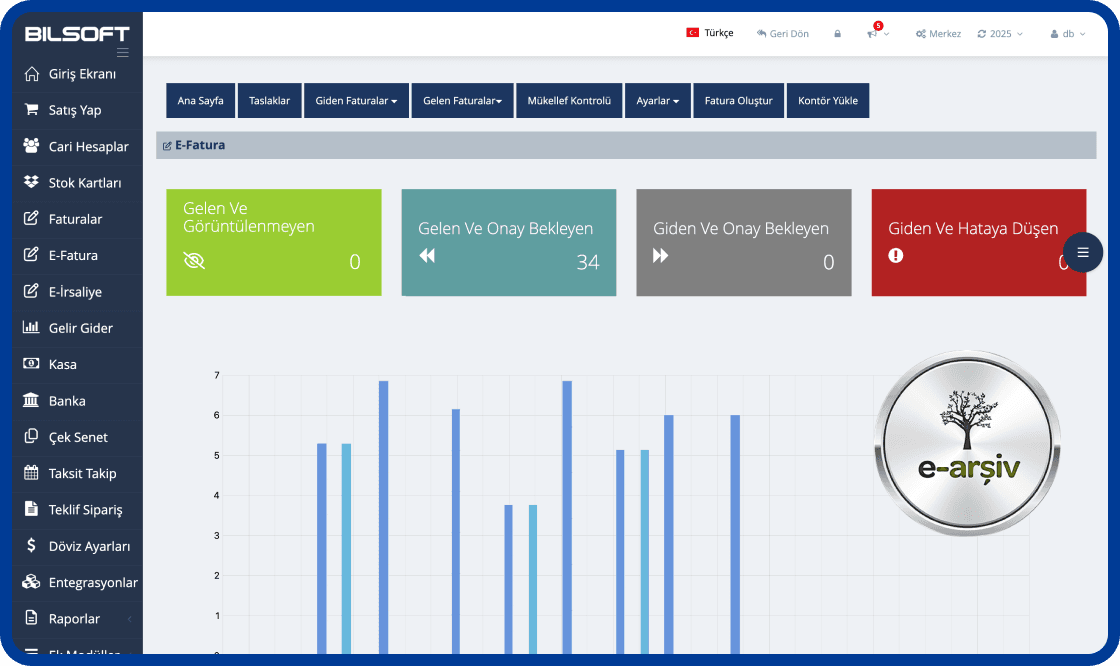
Task: Open the db user dropdown
Action: coord(1068,34)
